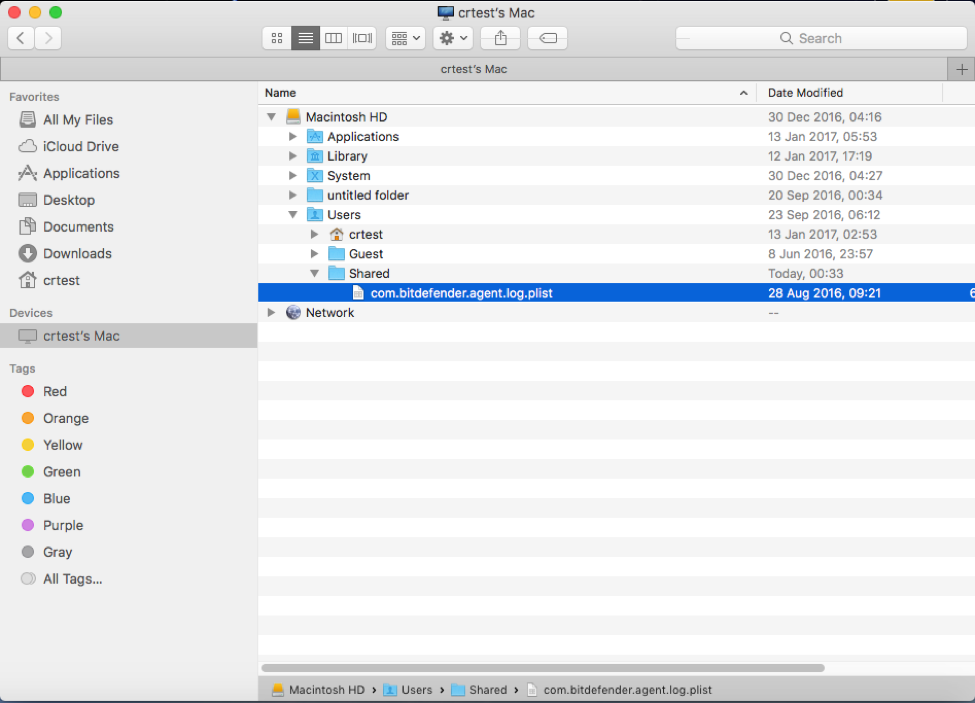Go forward with the right arrow button

pos(48,38)
